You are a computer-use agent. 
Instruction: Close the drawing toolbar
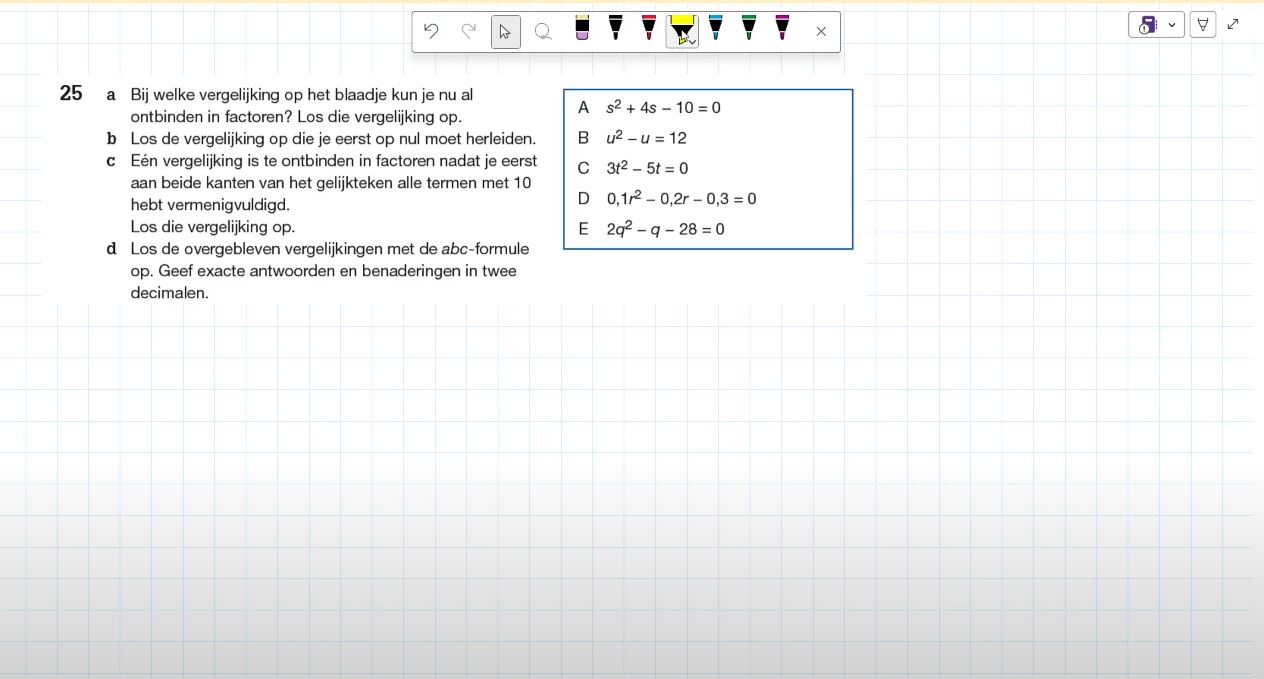click(x=821, y=32)
